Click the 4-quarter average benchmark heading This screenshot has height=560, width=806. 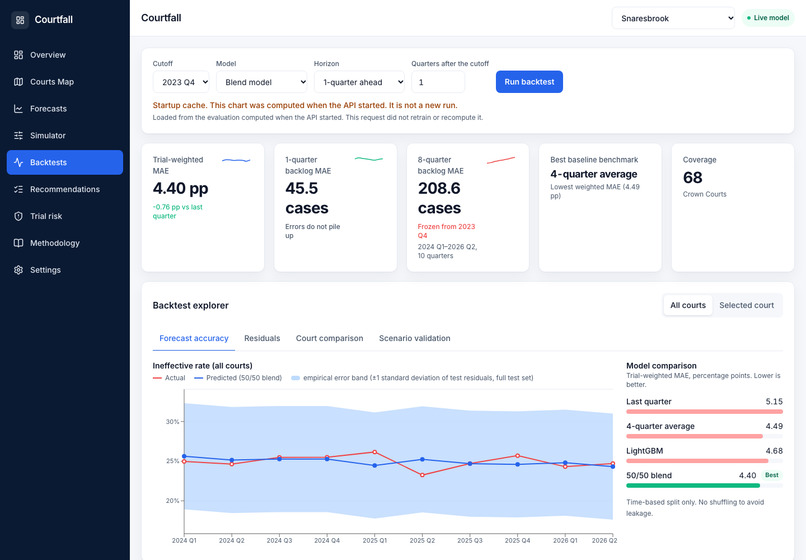point(594,174)
